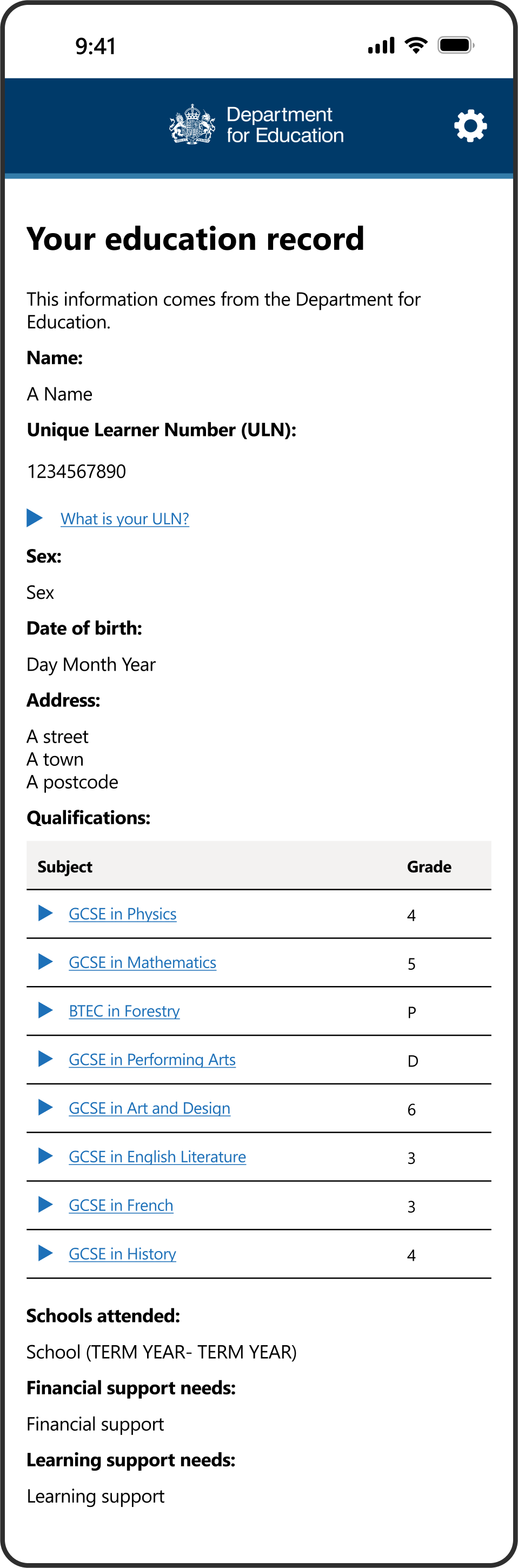518x1568 pixels.
Task: Open the GCSE in Art and Design link
Action: (149, 1108)
